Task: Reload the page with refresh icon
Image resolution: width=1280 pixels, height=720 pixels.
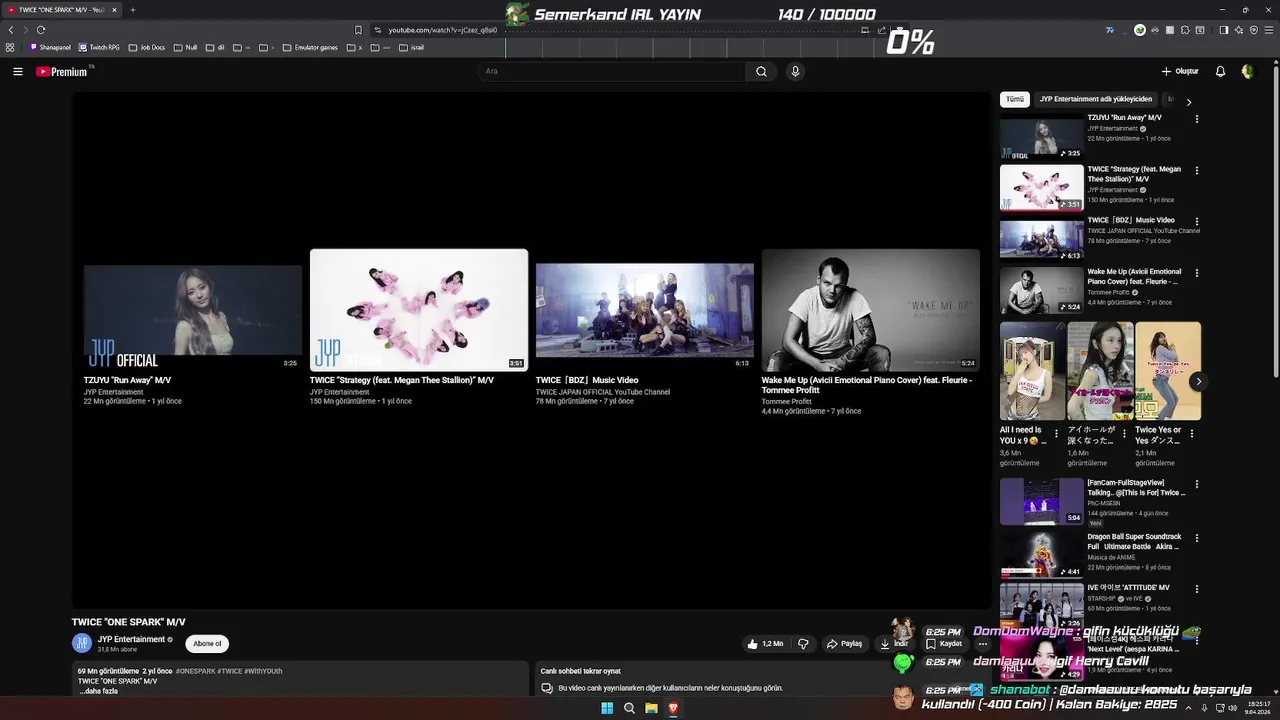Action: point(41,30)
